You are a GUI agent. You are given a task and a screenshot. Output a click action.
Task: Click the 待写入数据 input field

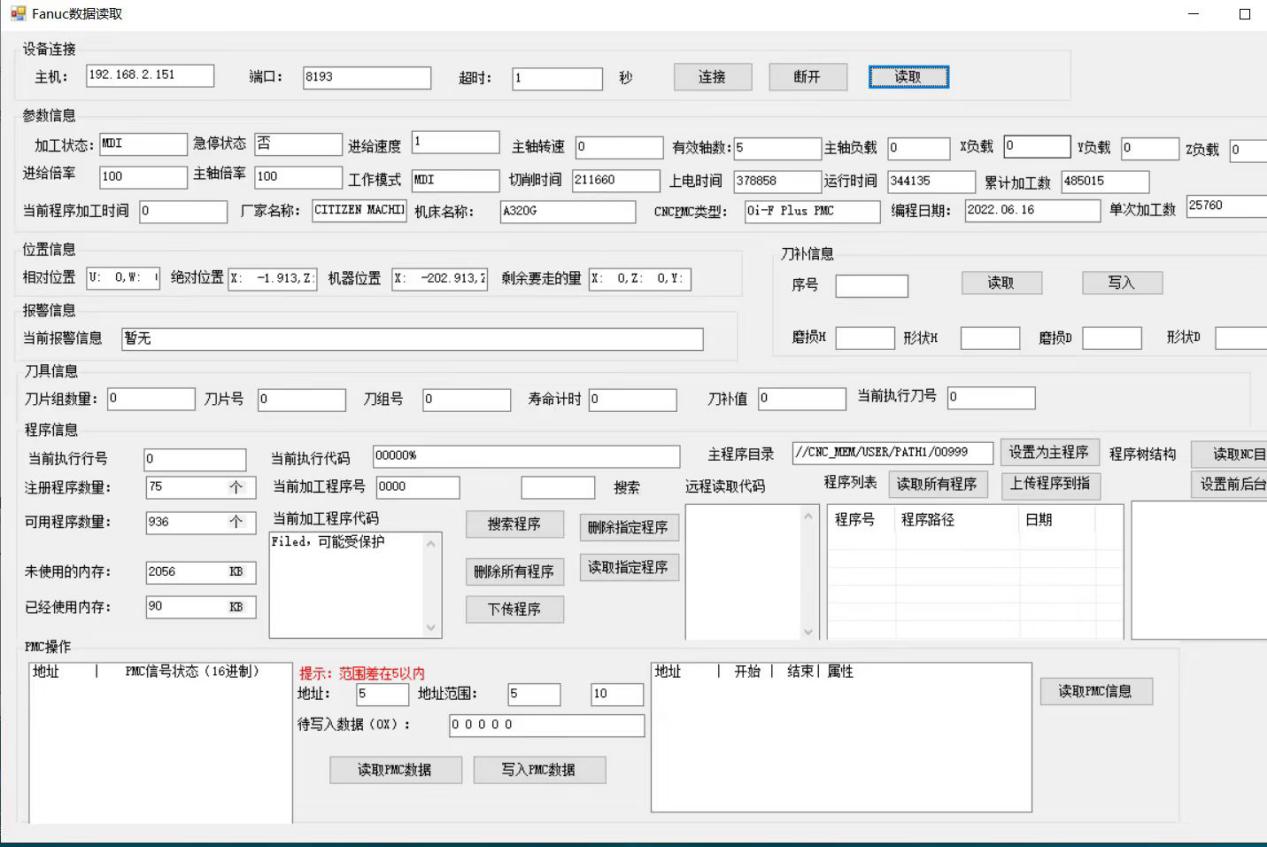click(x=546, y=725)
